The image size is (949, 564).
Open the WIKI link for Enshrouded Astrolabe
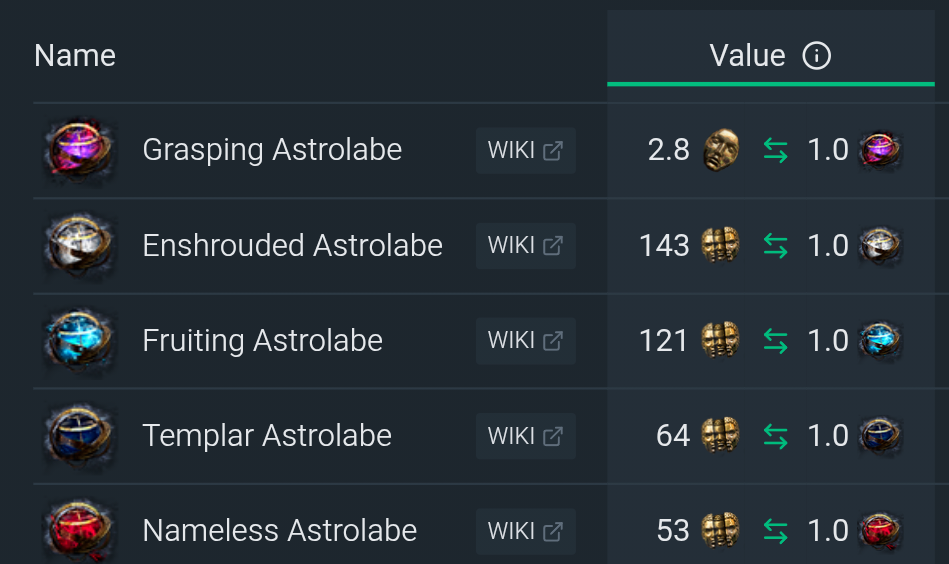click(x=525, y=246)
